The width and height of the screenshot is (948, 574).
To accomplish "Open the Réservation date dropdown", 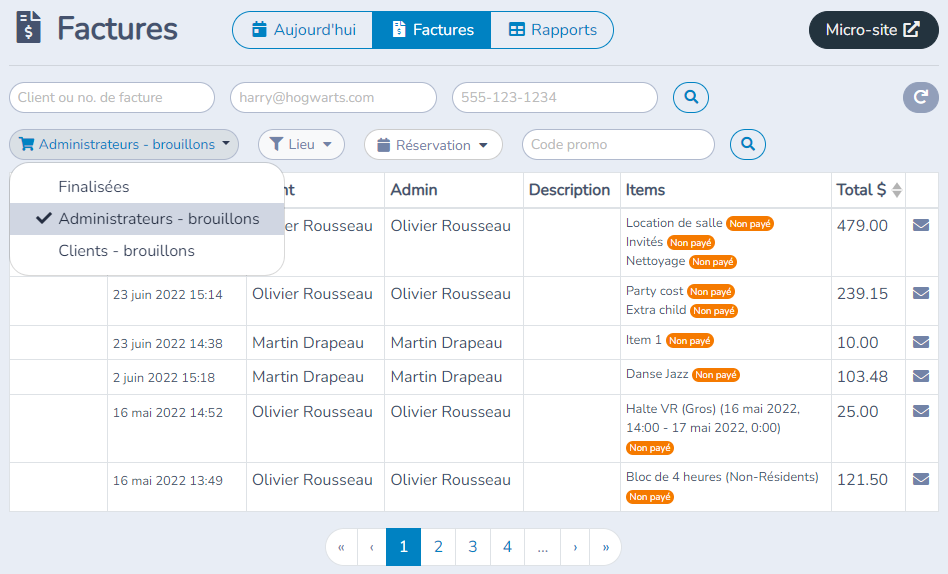I will click(x=433, y=145).
